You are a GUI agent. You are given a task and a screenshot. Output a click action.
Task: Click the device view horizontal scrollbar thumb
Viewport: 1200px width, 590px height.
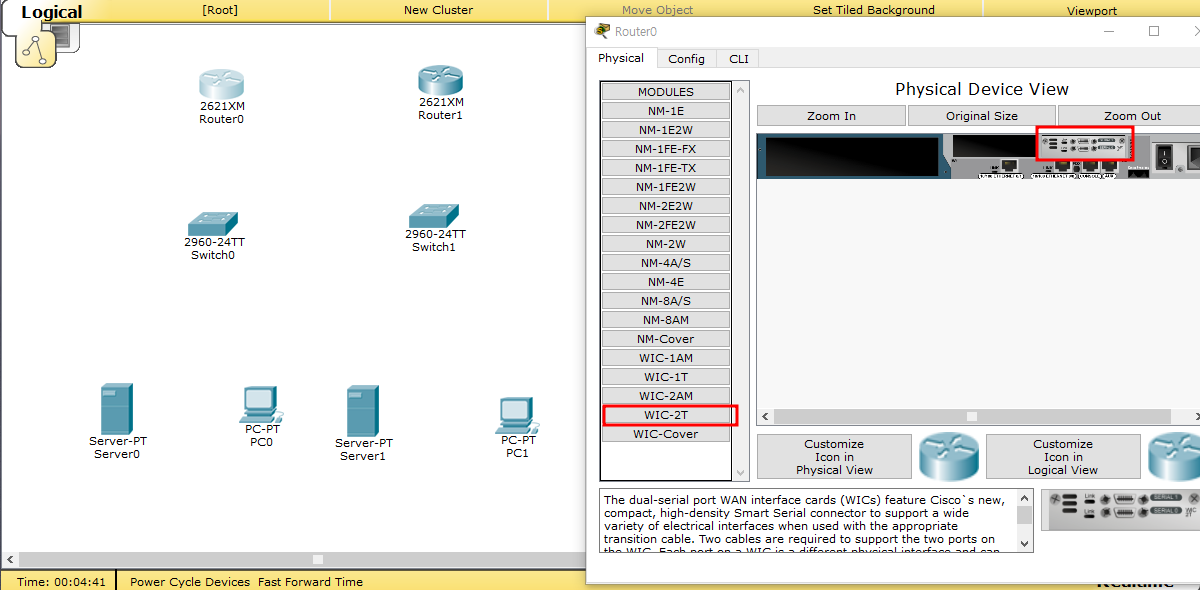click(971, 416)
